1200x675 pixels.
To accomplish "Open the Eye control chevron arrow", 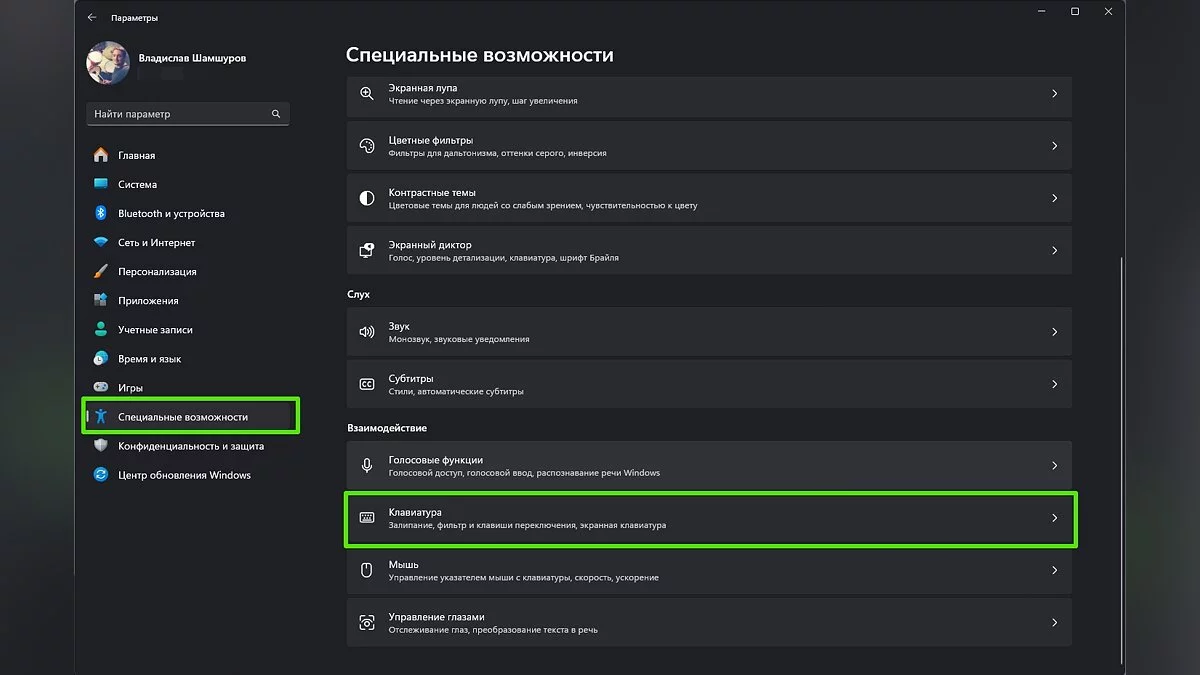I will 1054,622.
